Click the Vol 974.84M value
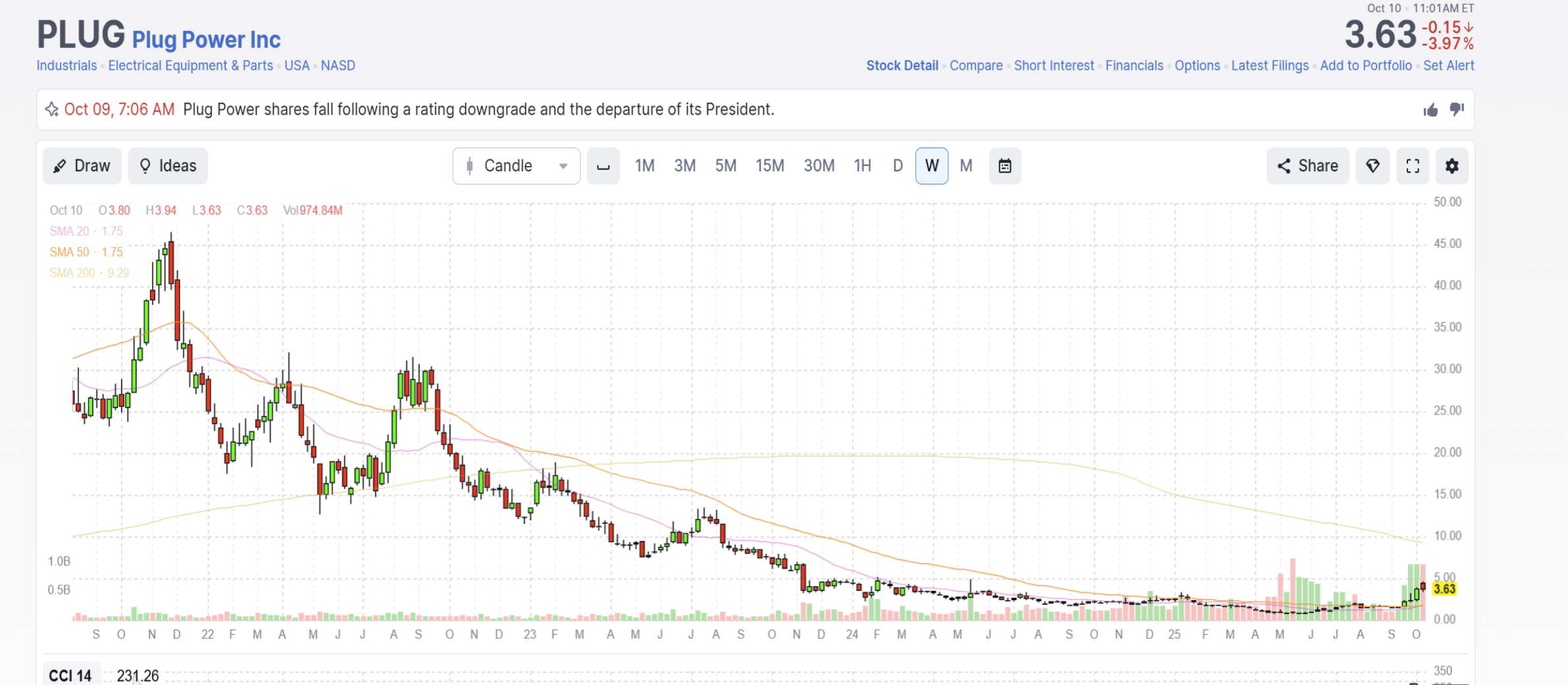This screenshot has height=685, width=1568. (x=313, y=211)
